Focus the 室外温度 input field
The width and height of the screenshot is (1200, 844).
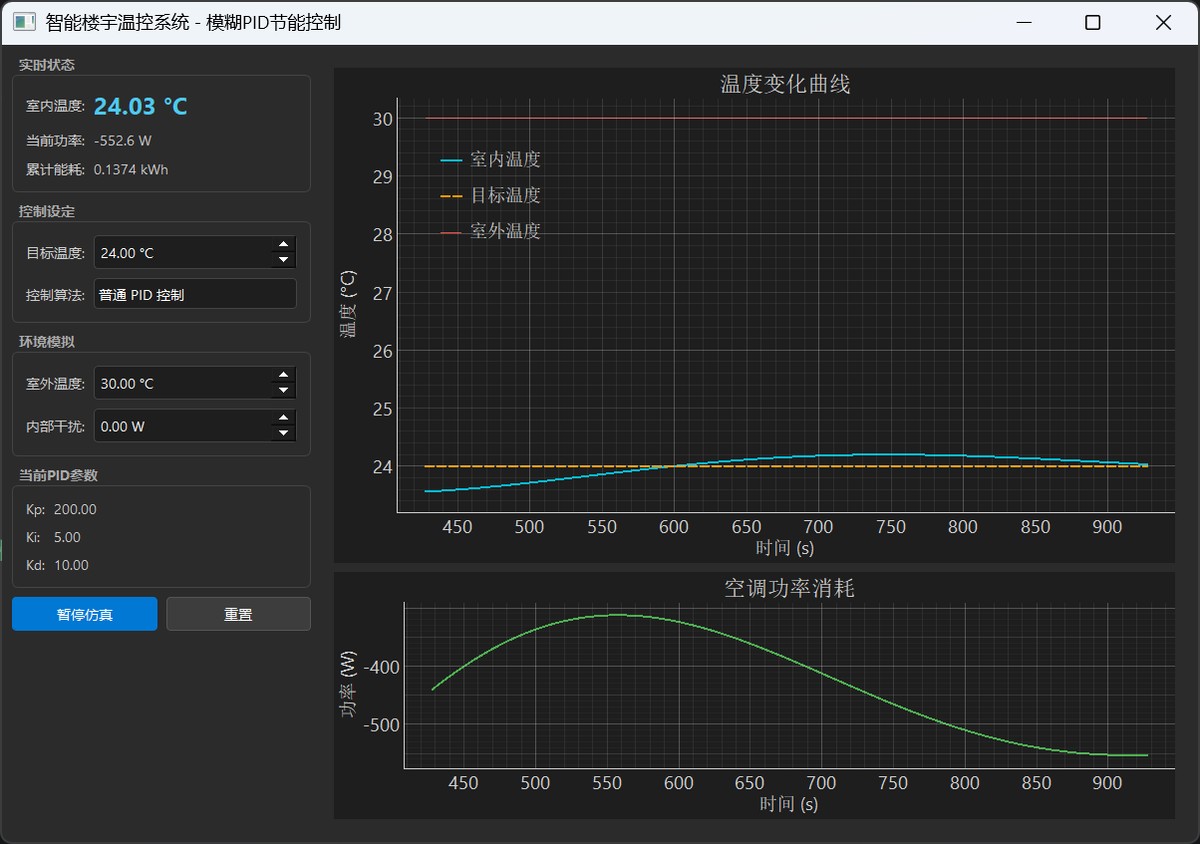180,384
